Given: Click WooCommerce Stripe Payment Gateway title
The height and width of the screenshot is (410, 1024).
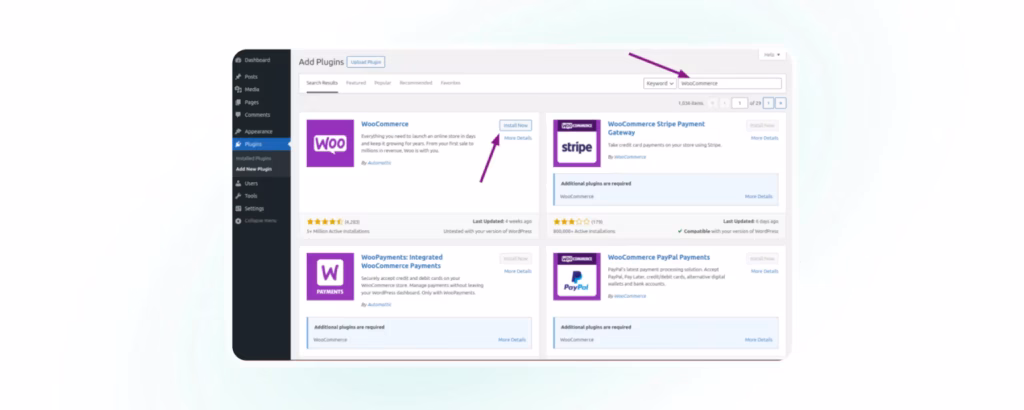Looking at the screenshot, I should coord(656,127).
